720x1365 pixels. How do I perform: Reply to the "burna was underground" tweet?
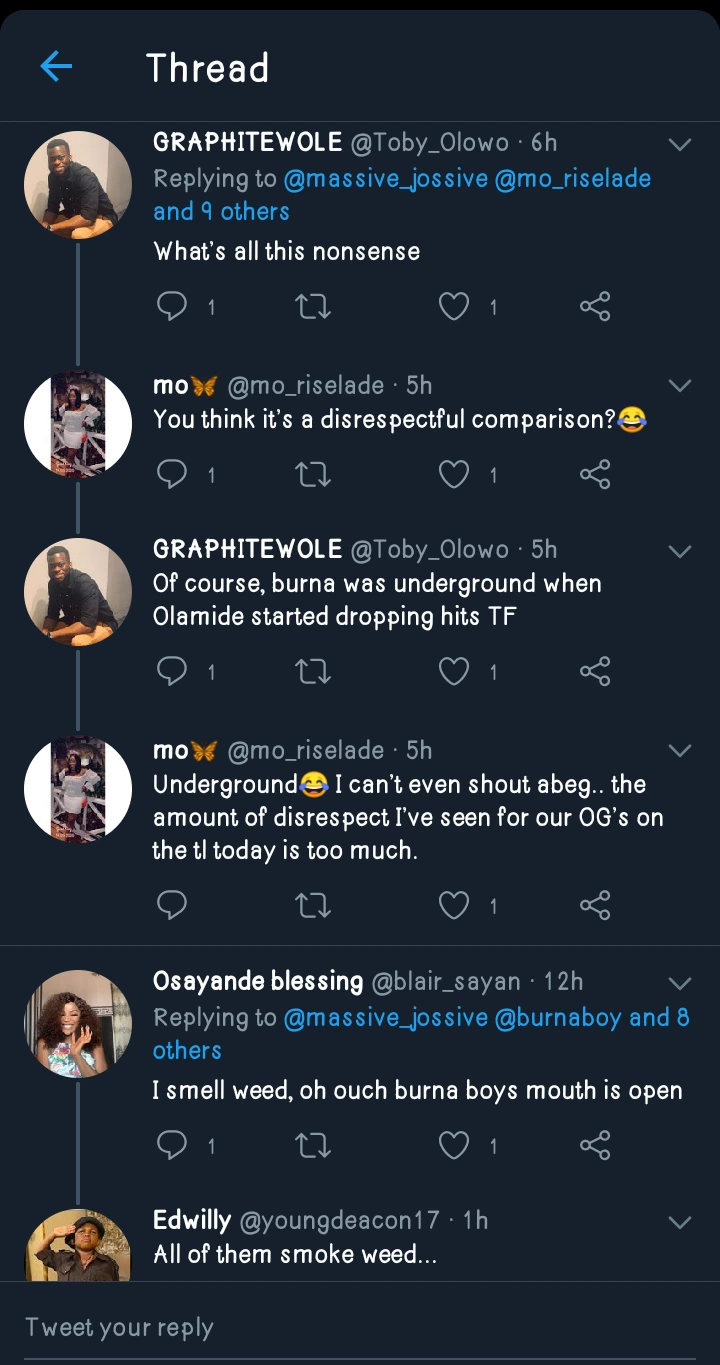(x=172, y=671)
